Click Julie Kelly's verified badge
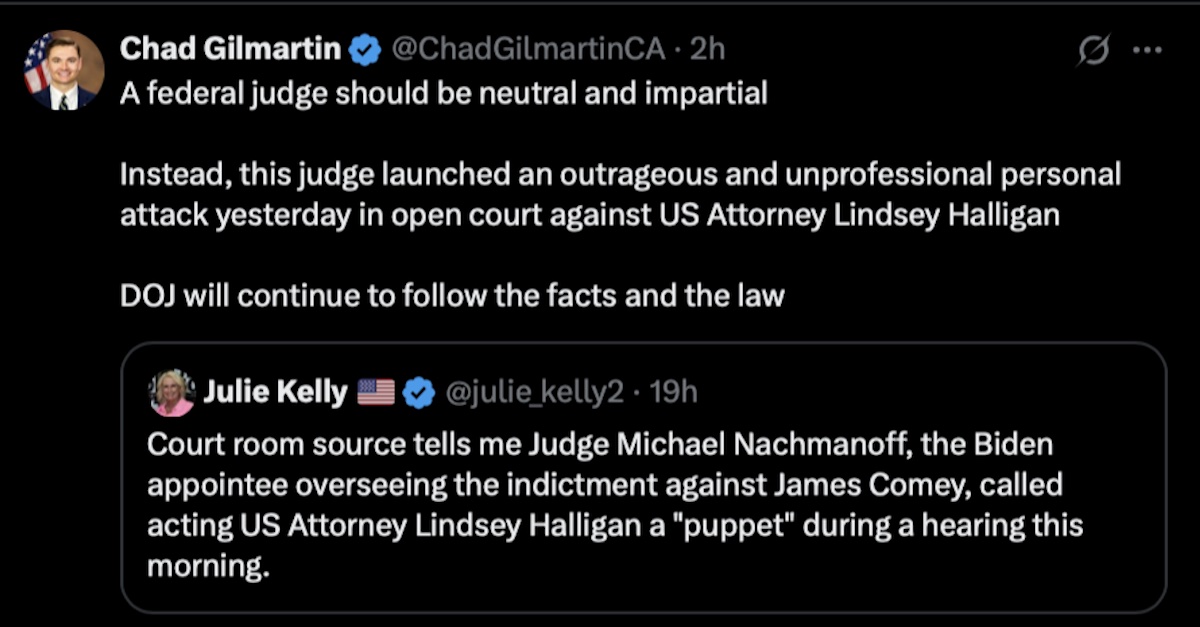This screenshot has height=627, width=1200. point(417,392)
